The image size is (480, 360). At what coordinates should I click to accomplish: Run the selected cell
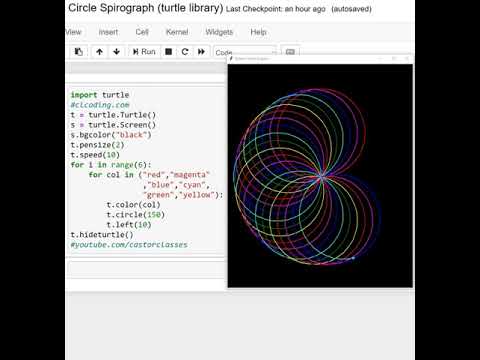click(x=144, y=52)
